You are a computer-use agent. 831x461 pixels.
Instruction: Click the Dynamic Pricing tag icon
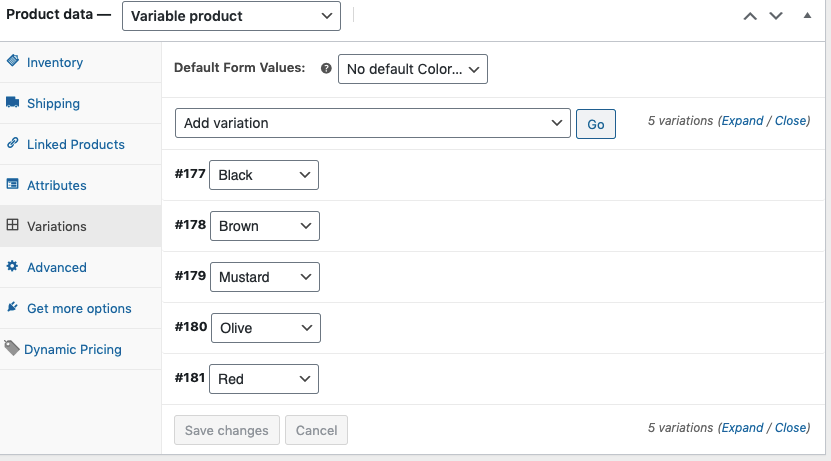(11, 349)
